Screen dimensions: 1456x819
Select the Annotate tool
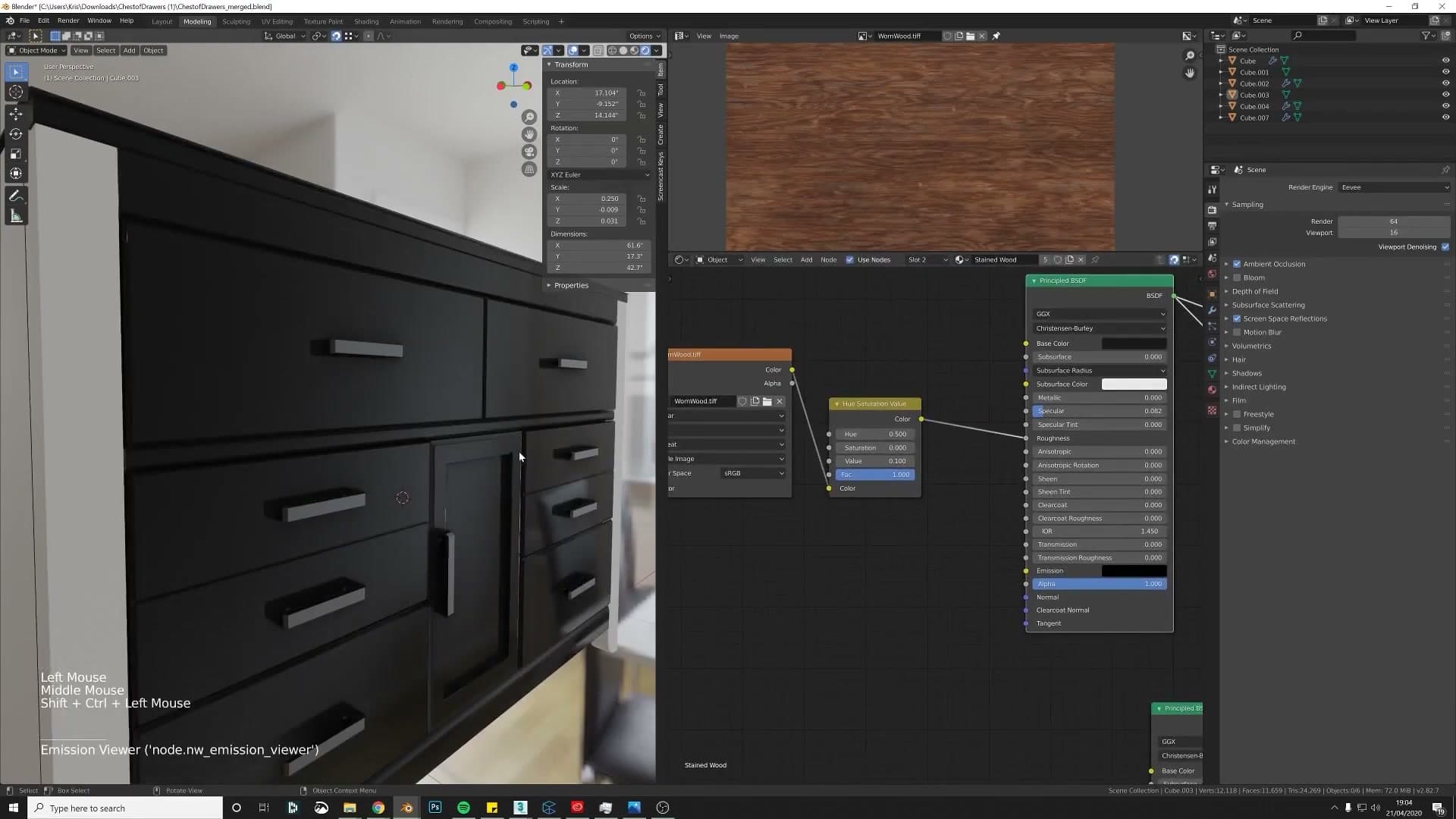coord(16,196)
